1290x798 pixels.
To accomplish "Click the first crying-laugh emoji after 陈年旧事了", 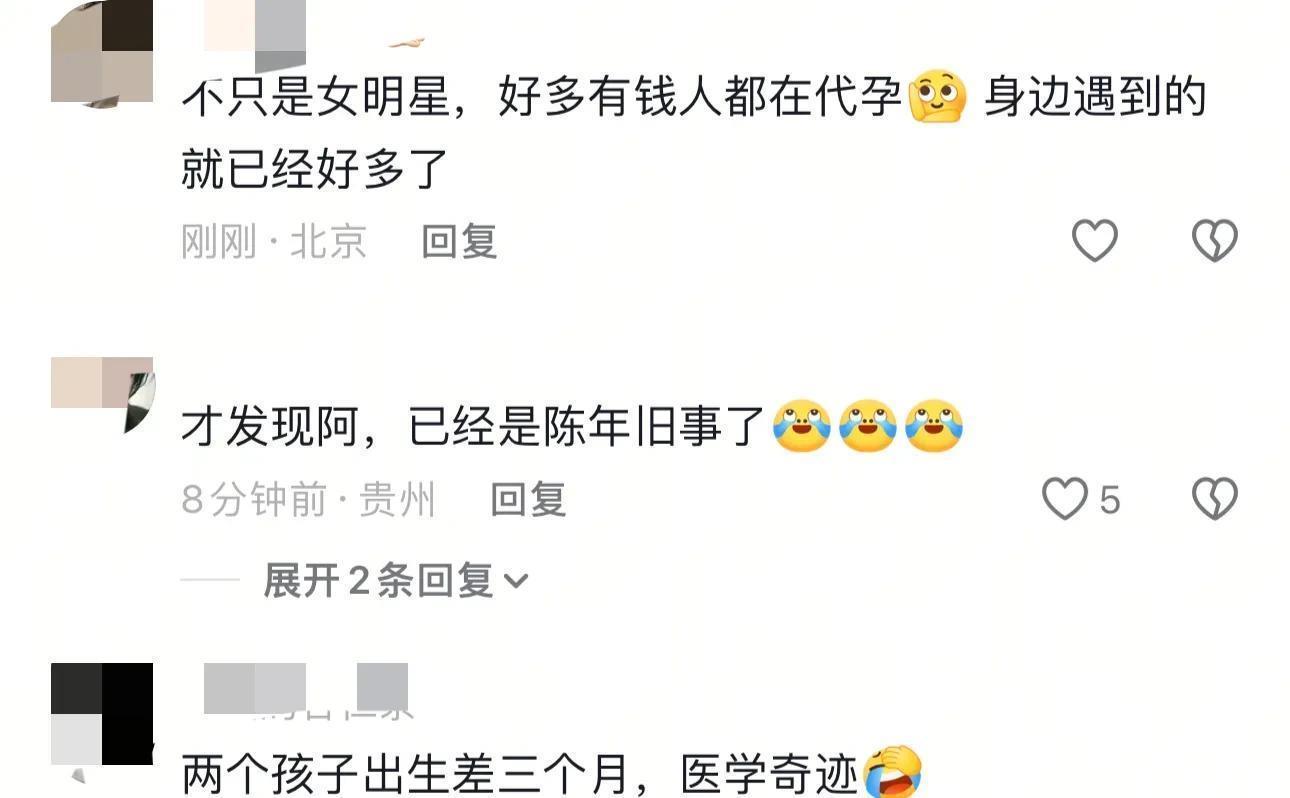I will 802,427.
